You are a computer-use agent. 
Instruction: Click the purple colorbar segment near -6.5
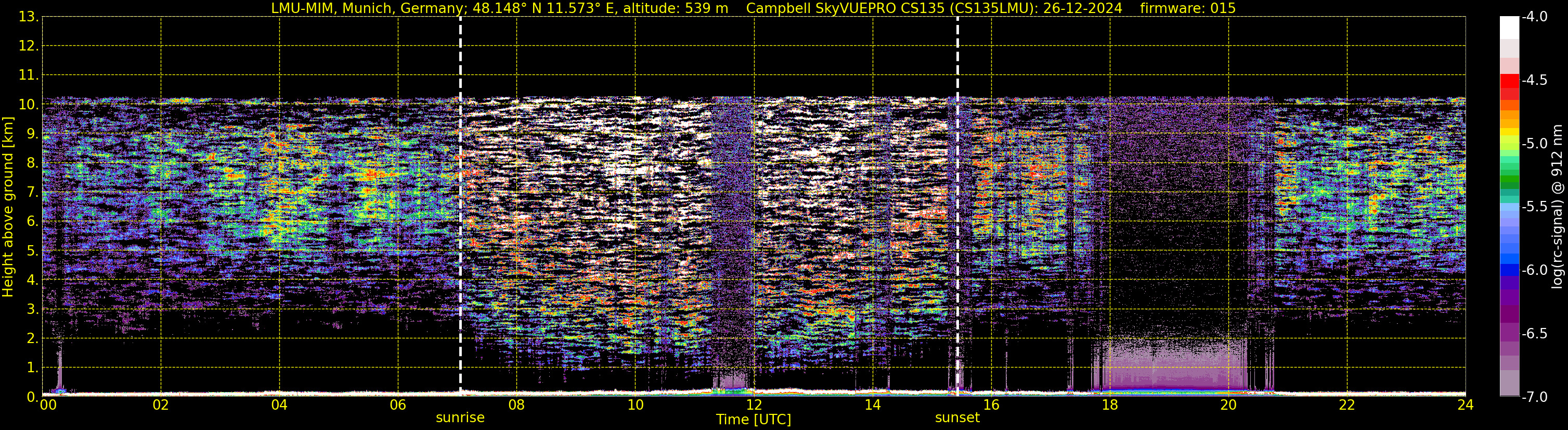[1509, 333]
